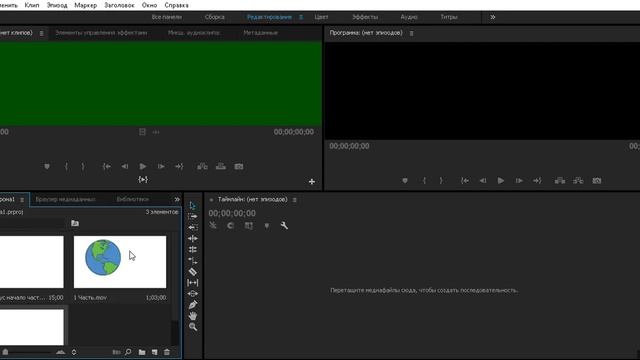640x360 pixels.
Task: Open Source monitor button editor plus icon
Action: pyautogui.click(x=312, y=182)
